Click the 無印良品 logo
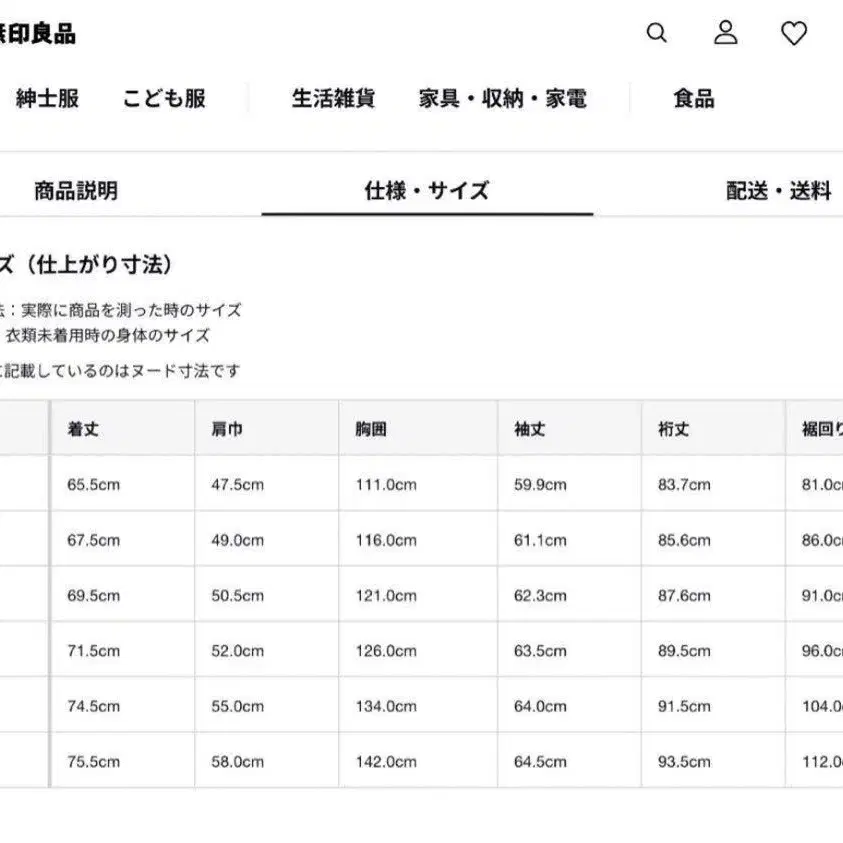 pos(38,34)
